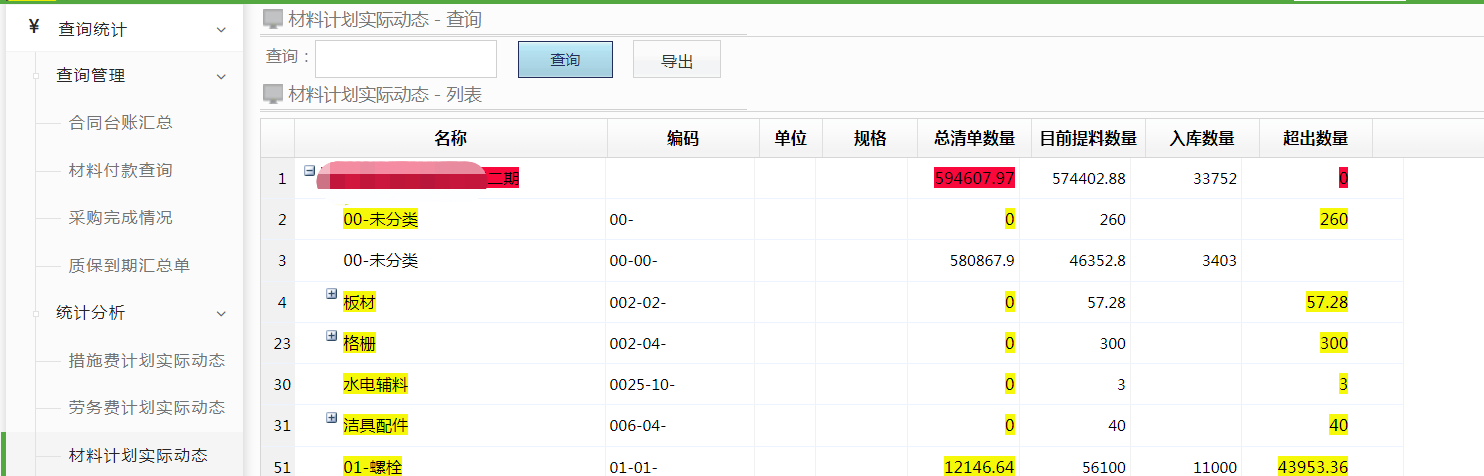This screenshot has height=476, width=1484.
Task: Click the monitor icon next to 材料计划实际动态 - 查询
Action: click(x=272, y=19)
